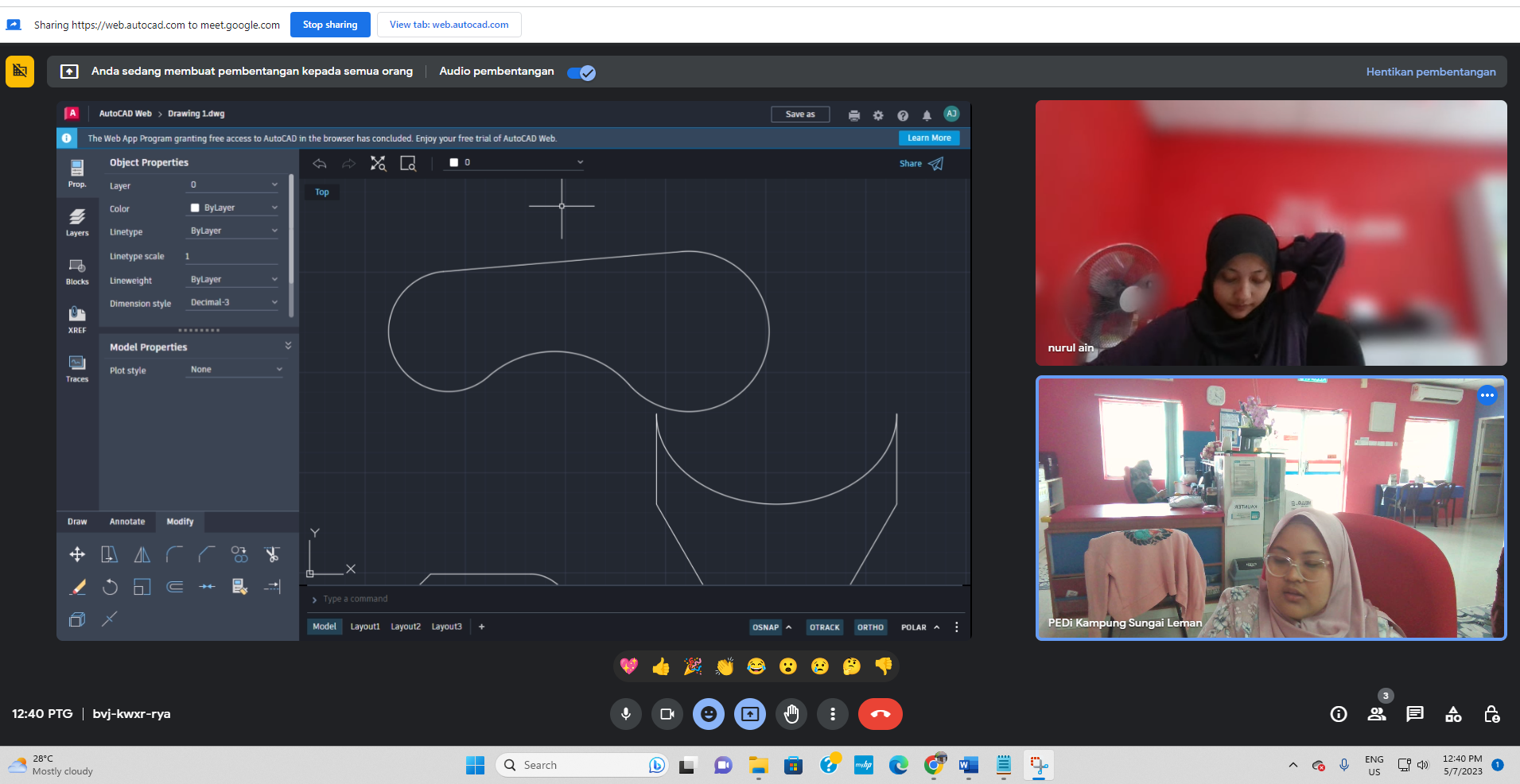Select the Rotate tool icon
Image resolution: width=1520 pixels, height=784 pixels.
click(x=110, y=587)
